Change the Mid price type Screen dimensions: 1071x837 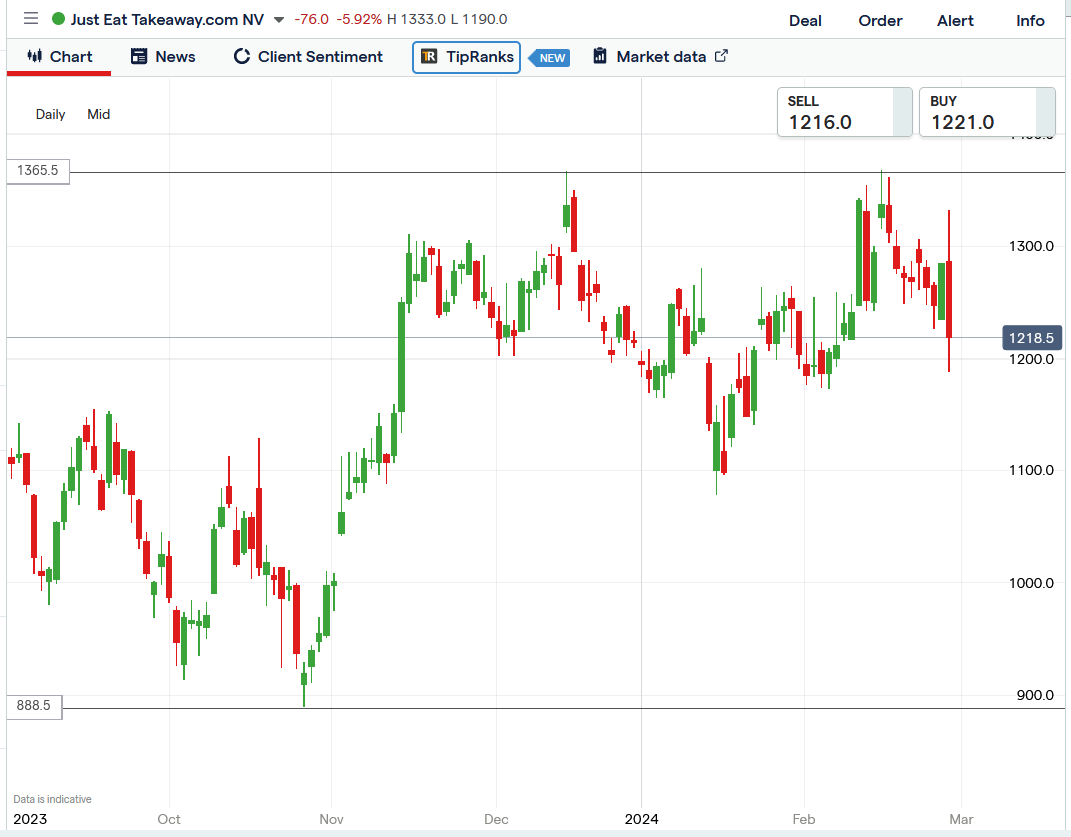[x=98, y=114]
